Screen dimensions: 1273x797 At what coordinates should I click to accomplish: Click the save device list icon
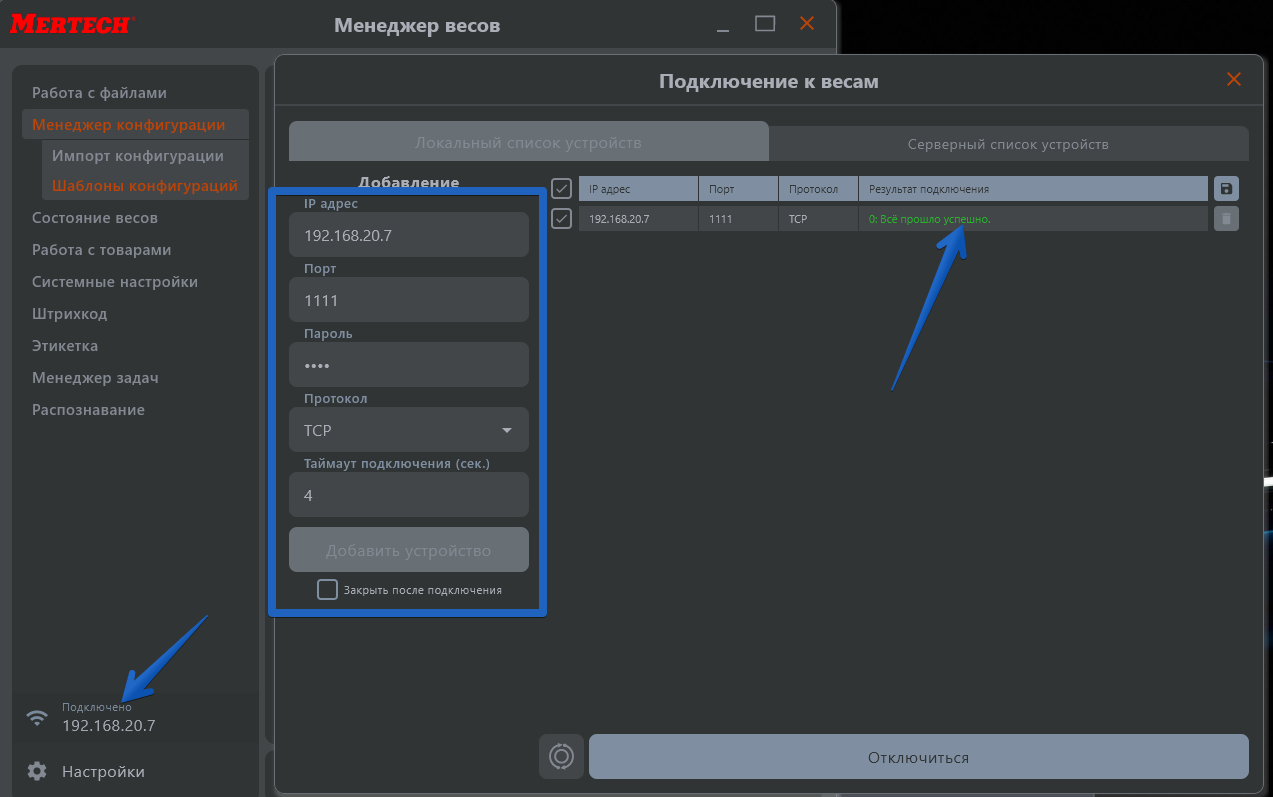(x=1226, y=189)
